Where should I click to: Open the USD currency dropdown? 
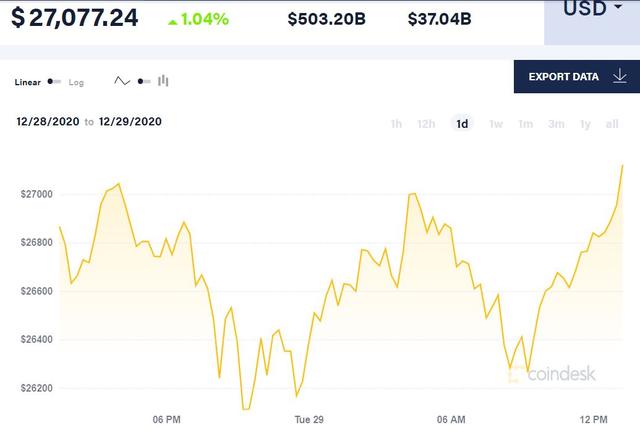[592, 12]
